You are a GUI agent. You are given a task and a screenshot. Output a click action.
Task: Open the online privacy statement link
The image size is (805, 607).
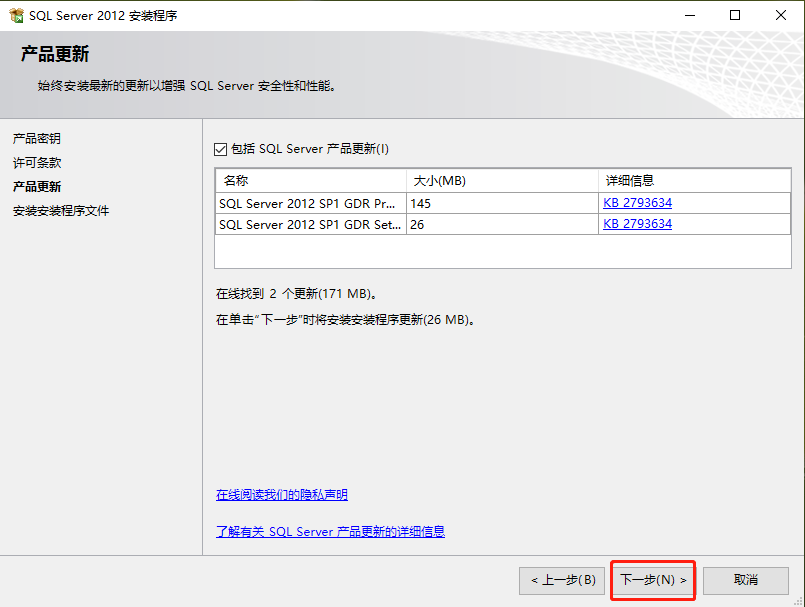282,495
